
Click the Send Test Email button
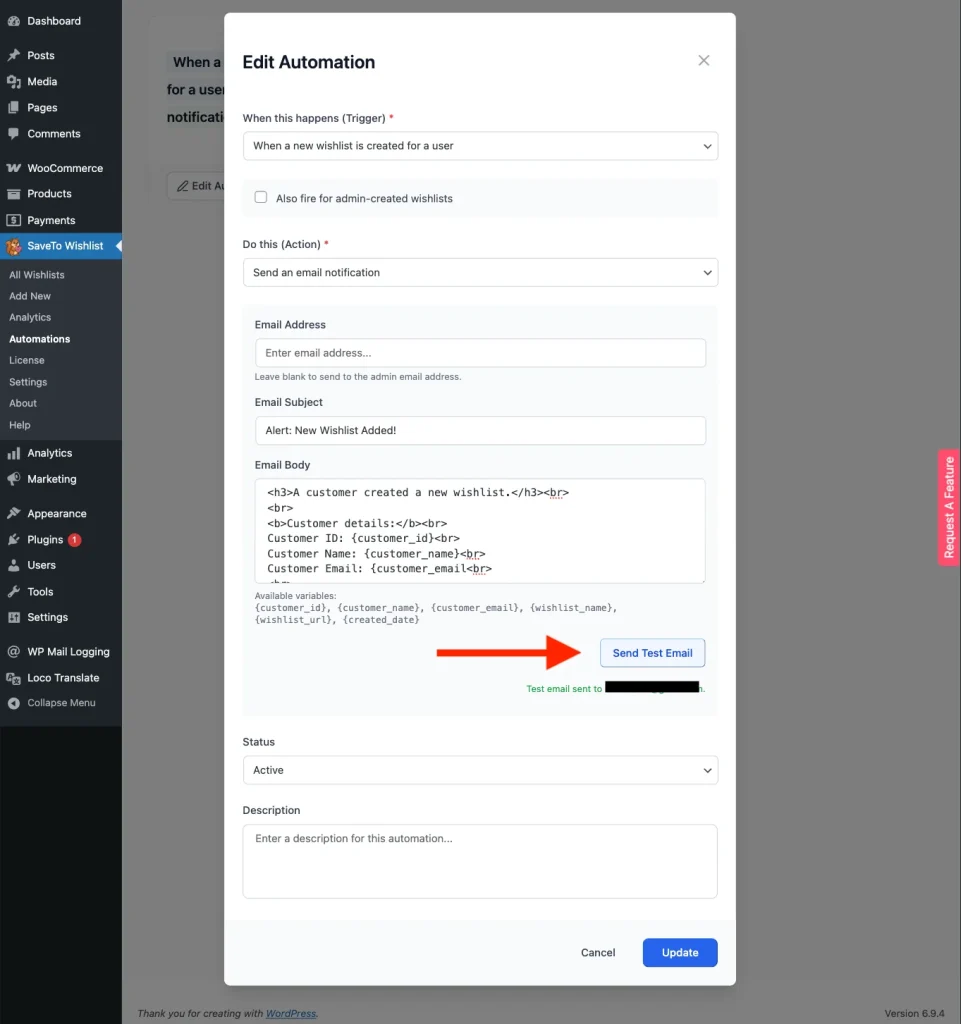click(652, 653)
